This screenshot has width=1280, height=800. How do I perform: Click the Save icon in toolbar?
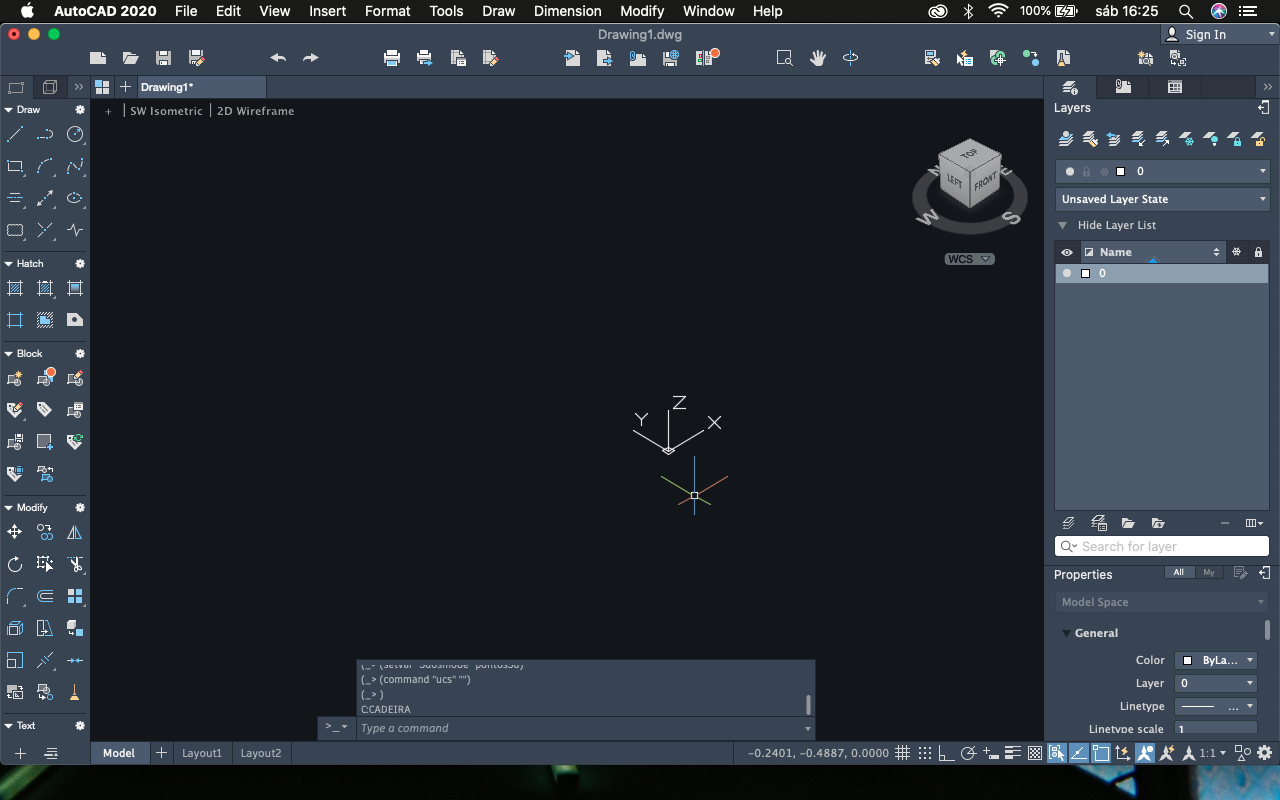(163, 58)
